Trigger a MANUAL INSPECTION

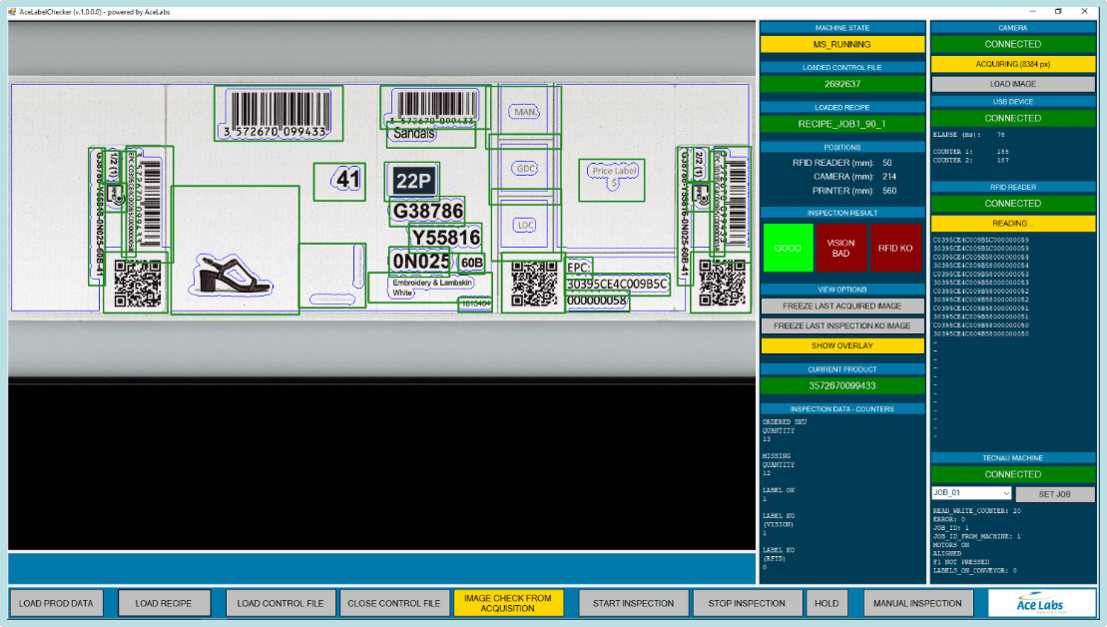pyautogui.click(x=917, y=603)
